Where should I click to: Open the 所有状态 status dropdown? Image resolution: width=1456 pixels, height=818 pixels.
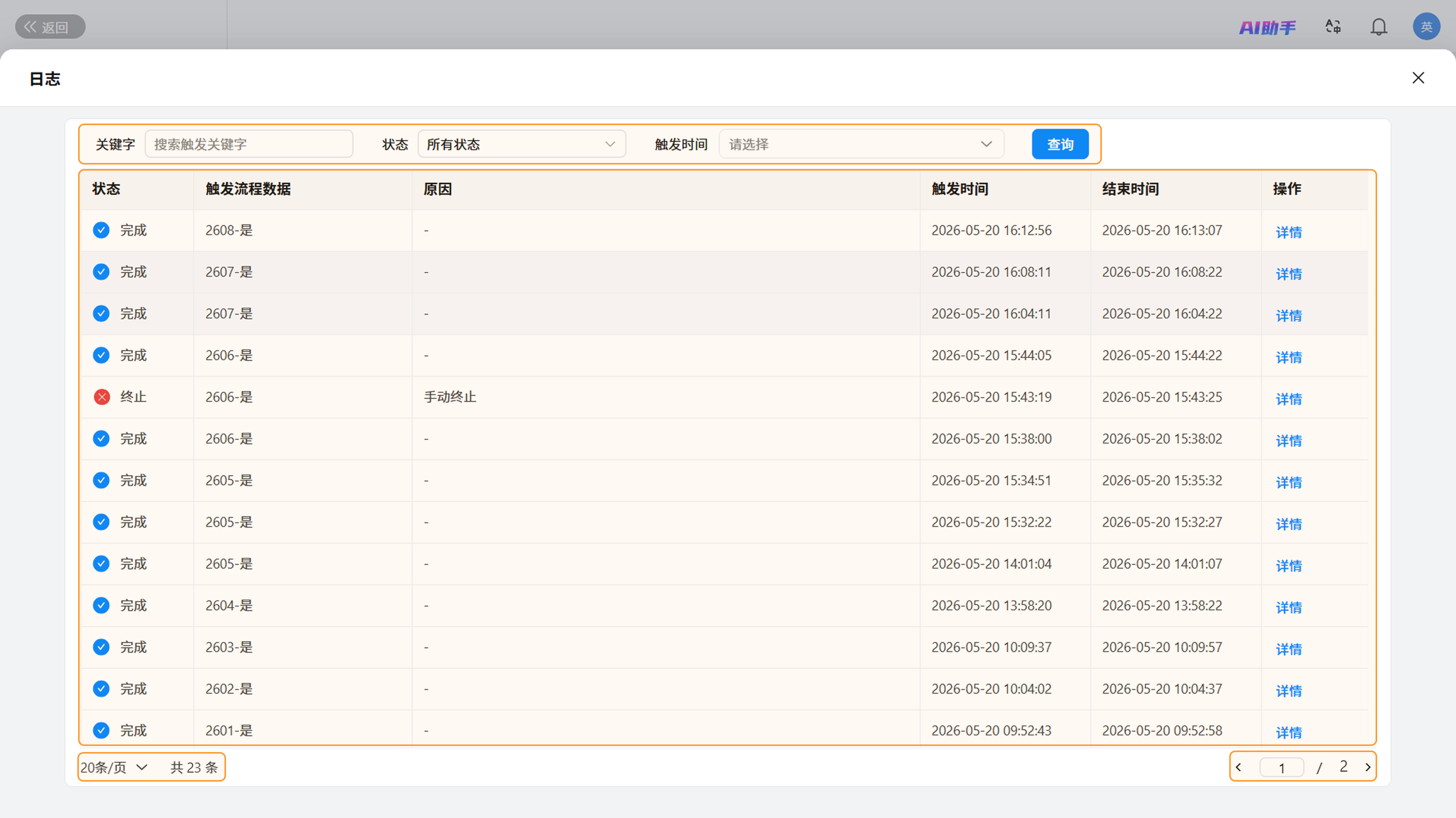[x=521, y=144]
